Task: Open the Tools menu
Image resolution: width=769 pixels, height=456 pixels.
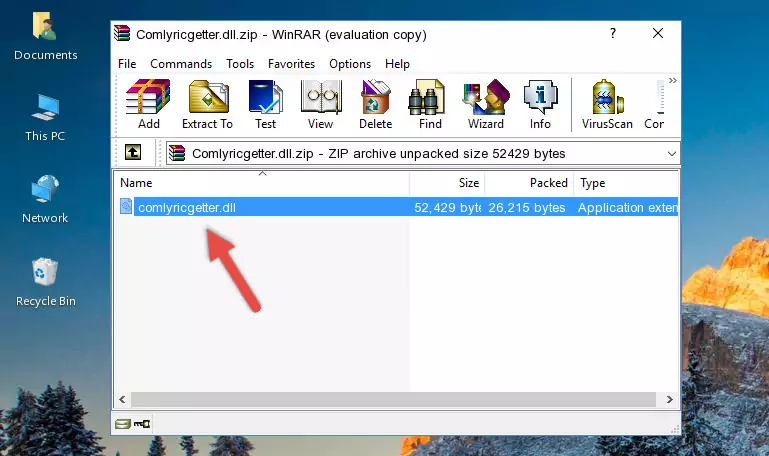Action: 240,64
